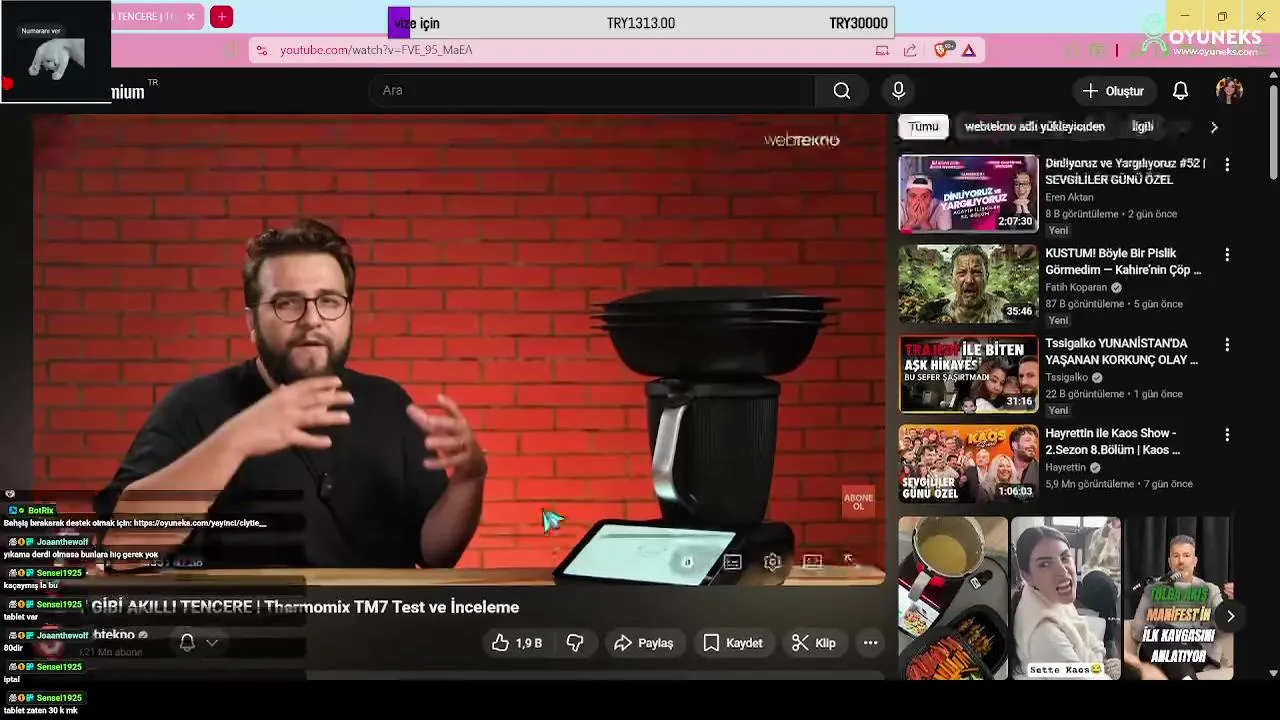Select the Tümü filter chip
1280x720 pixels.
click(x=923, y=127)
